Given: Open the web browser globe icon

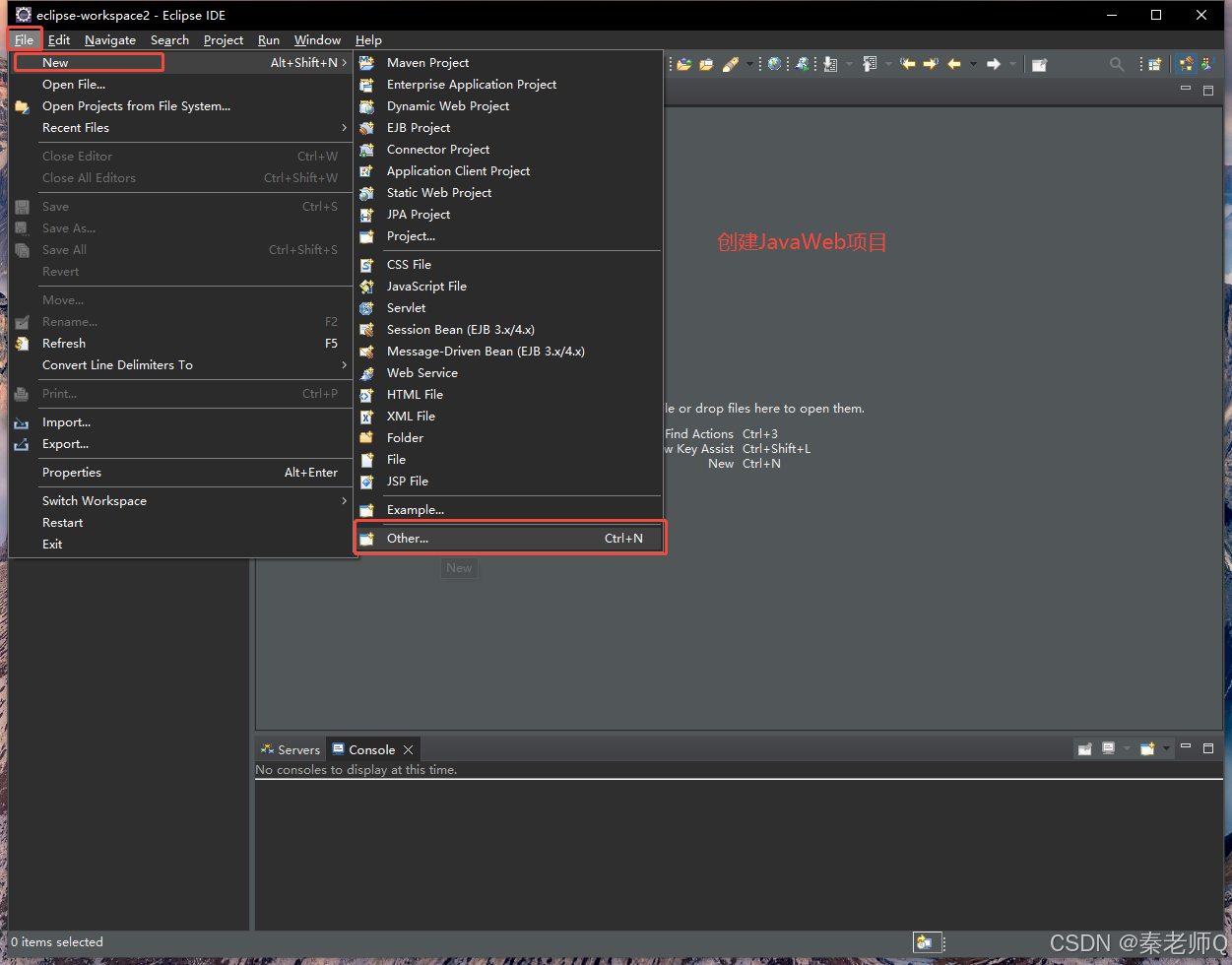Looking at the screenshot, I should click(775, 64).
